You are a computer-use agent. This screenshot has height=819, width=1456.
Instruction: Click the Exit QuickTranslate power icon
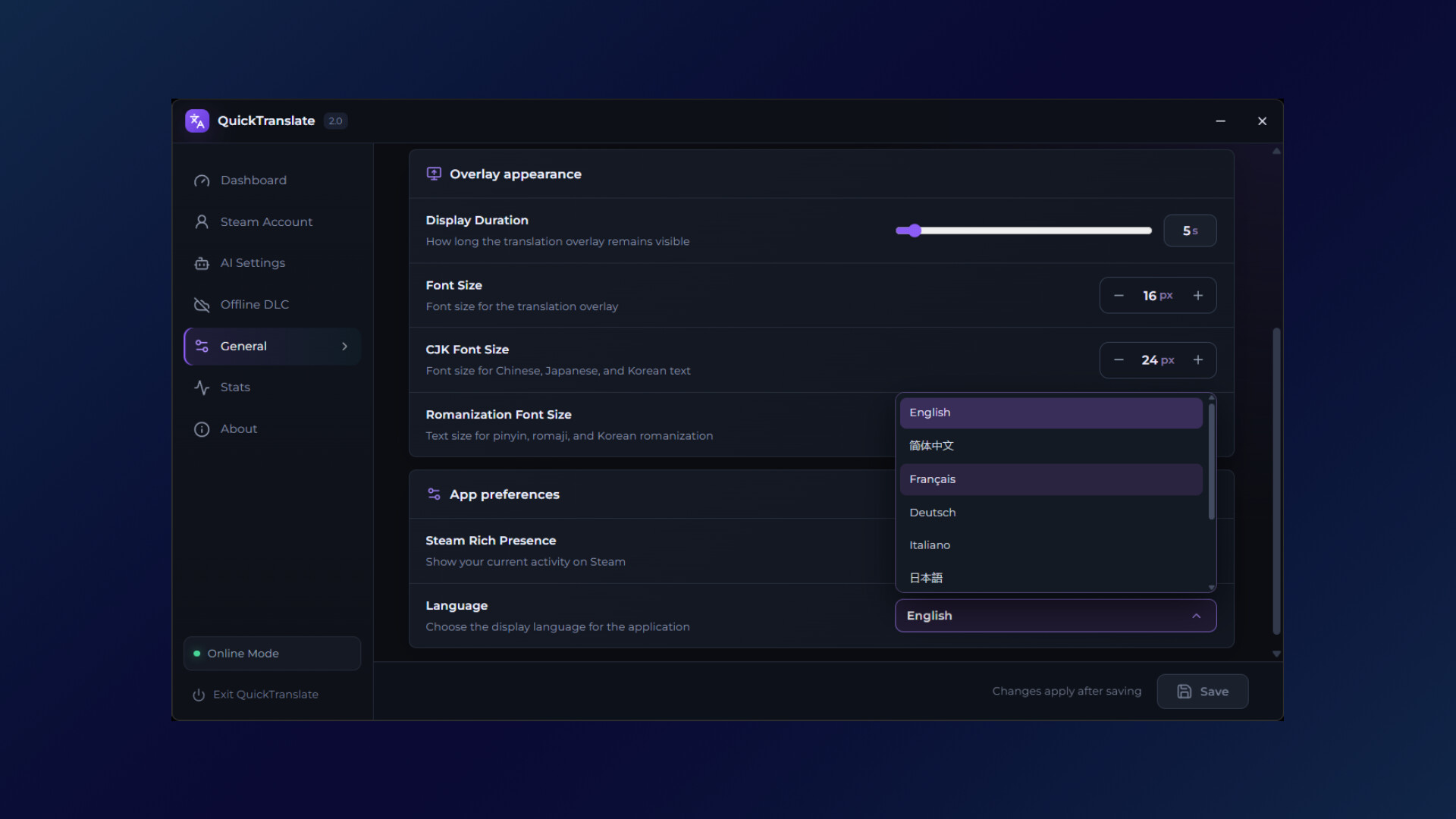click(x=199, y=695)
